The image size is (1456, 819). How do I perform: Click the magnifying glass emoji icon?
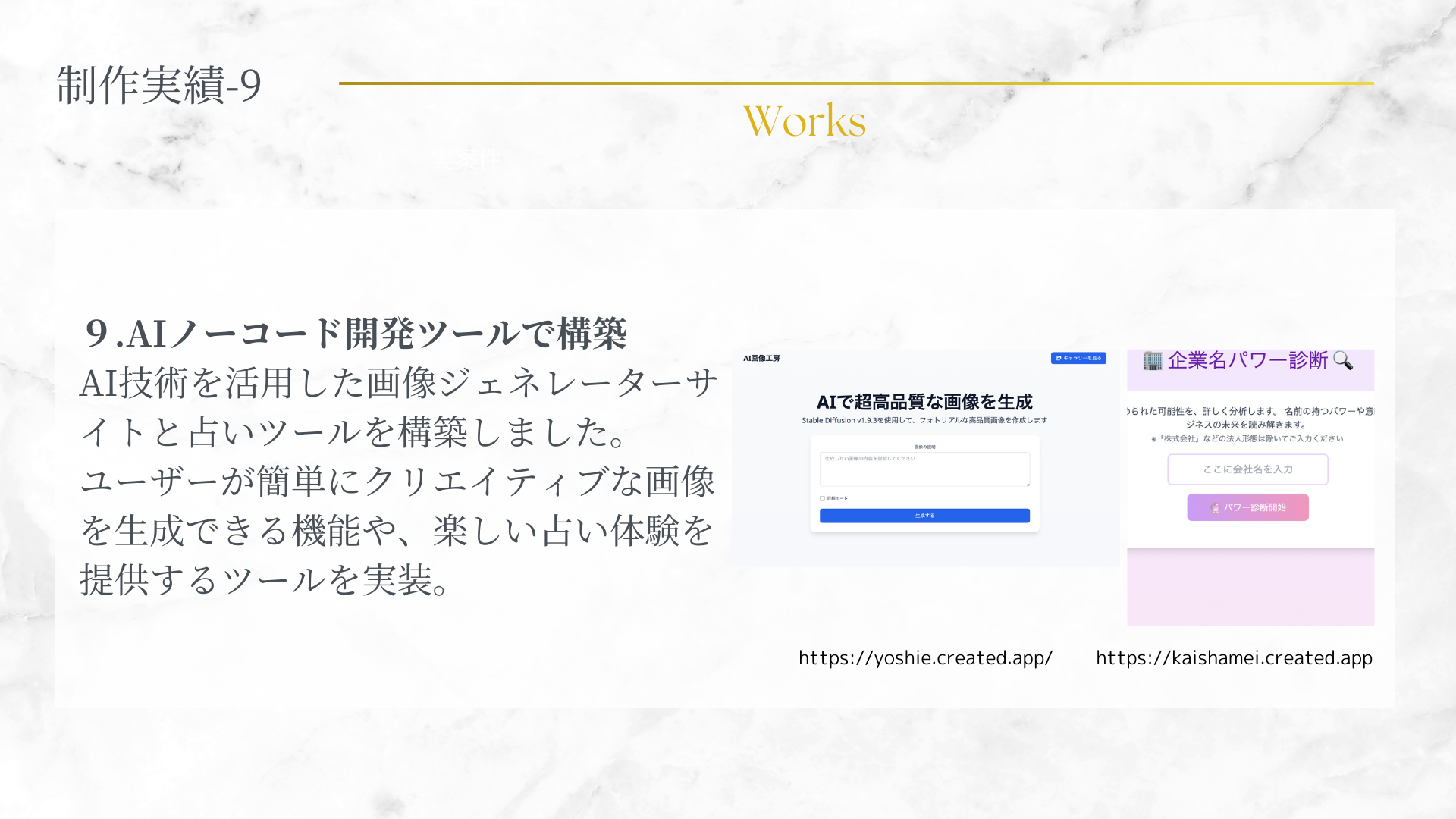1342,360
